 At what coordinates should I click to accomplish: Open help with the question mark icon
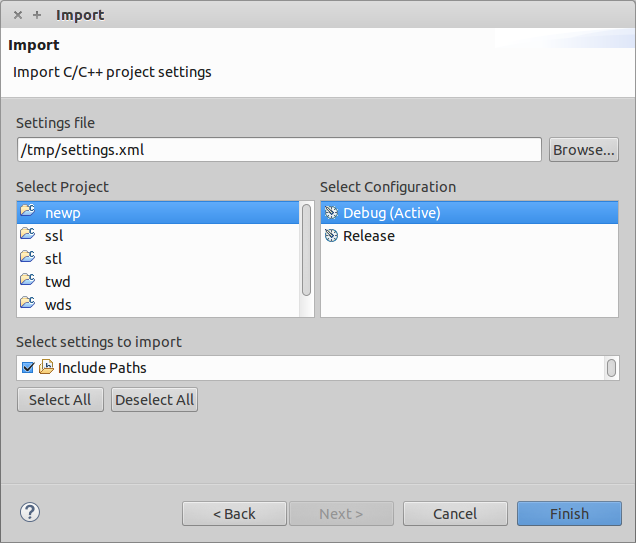[x=29, y=512]
